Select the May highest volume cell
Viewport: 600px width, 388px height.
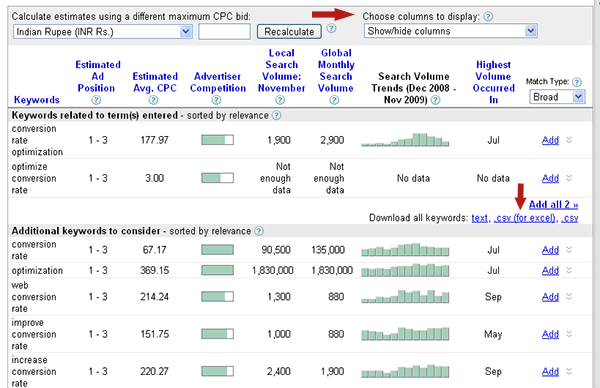point(493,334)
